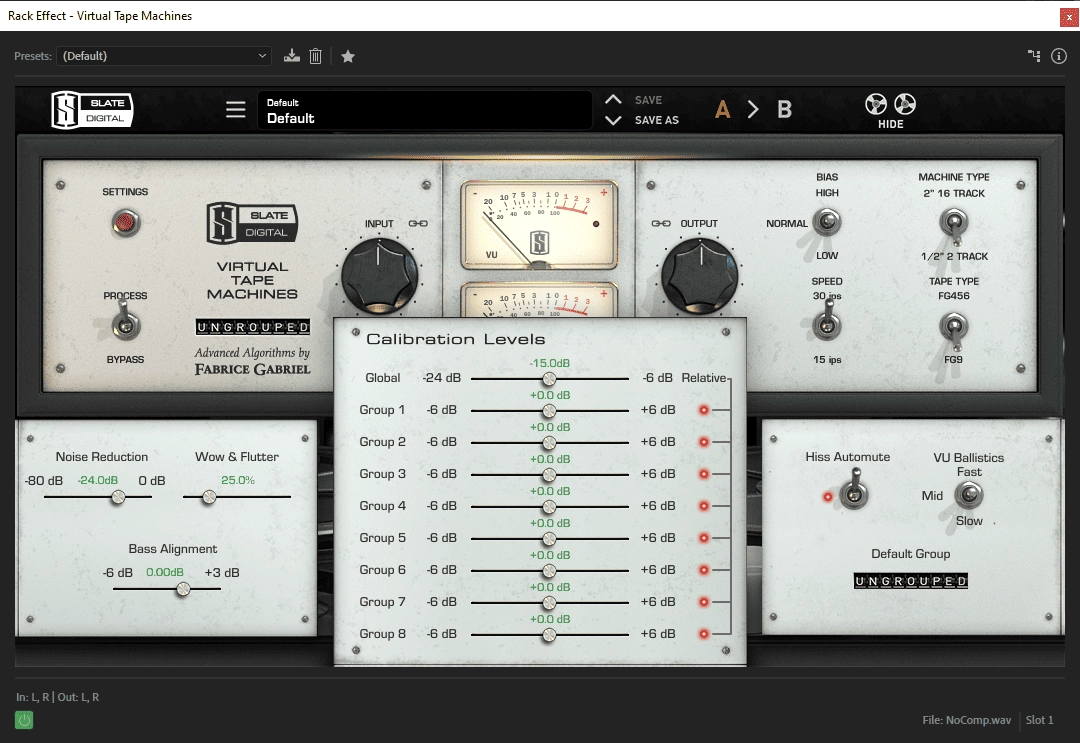Toggle the BIAS switch
Screen dimensions: 1080x743
click(x=827, y=222)
